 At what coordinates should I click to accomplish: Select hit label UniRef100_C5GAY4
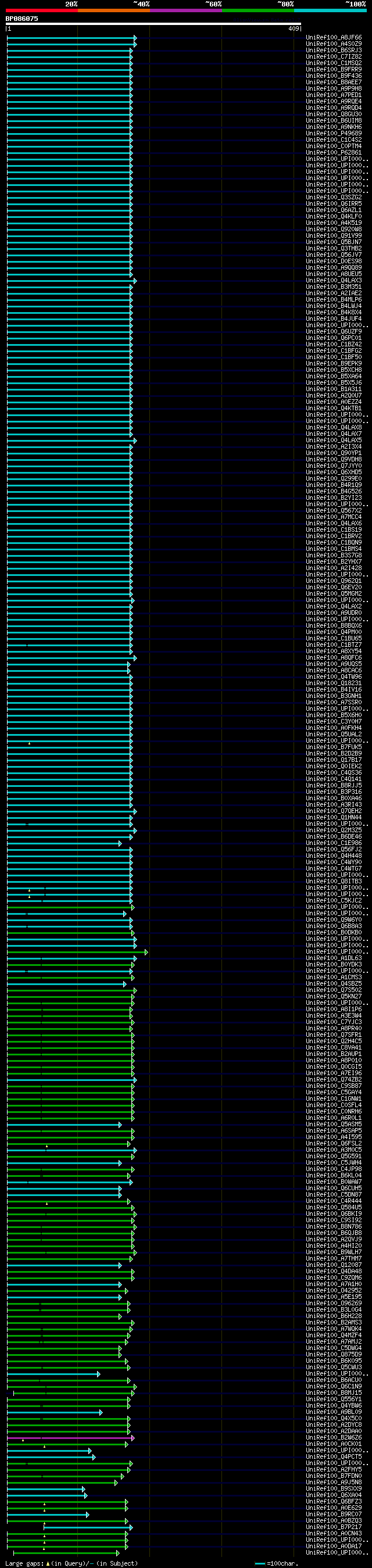point(334,1092)
